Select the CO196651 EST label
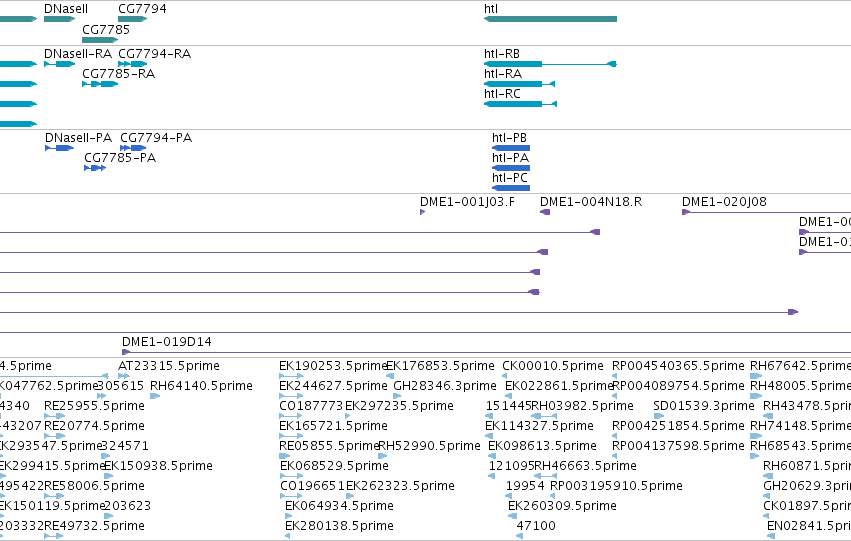Viewport: 851px width, 541px height. (312, 486)
